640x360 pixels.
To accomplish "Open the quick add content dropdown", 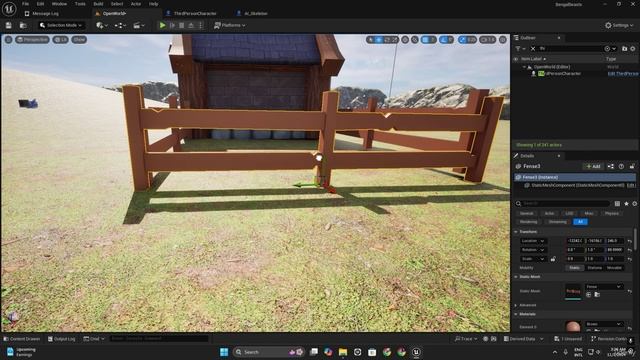I will point(102,25).
